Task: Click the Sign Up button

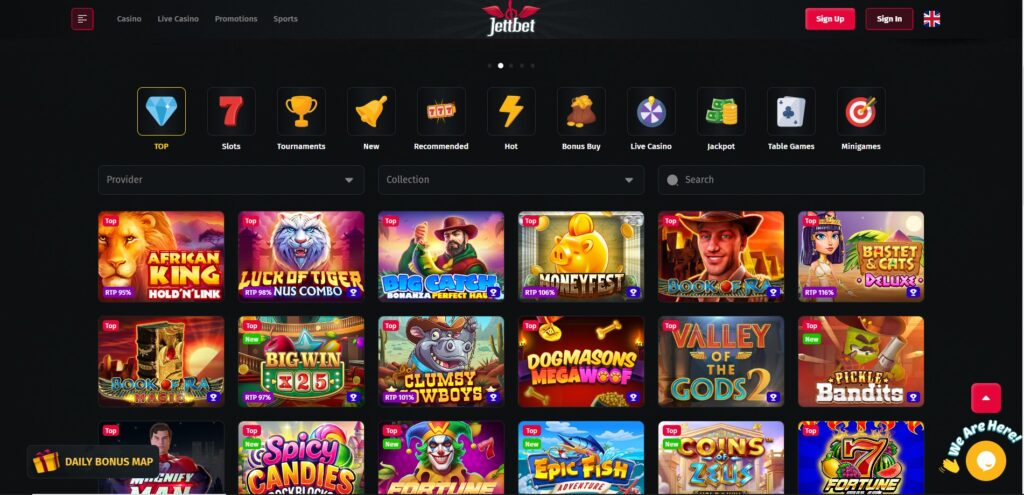Action: coord(830,19)
